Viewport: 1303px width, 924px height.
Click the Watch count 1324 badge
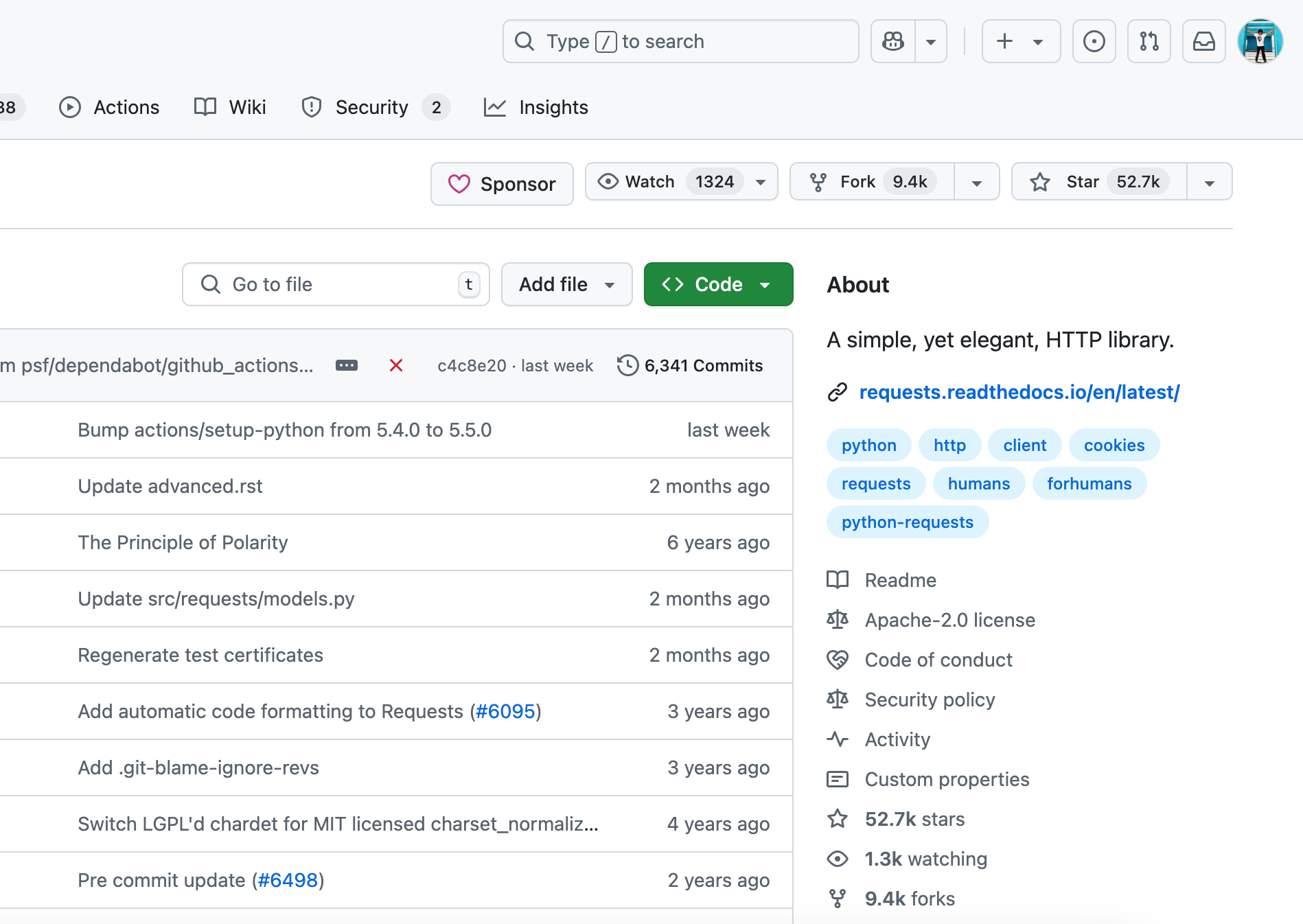click(715, 181)
